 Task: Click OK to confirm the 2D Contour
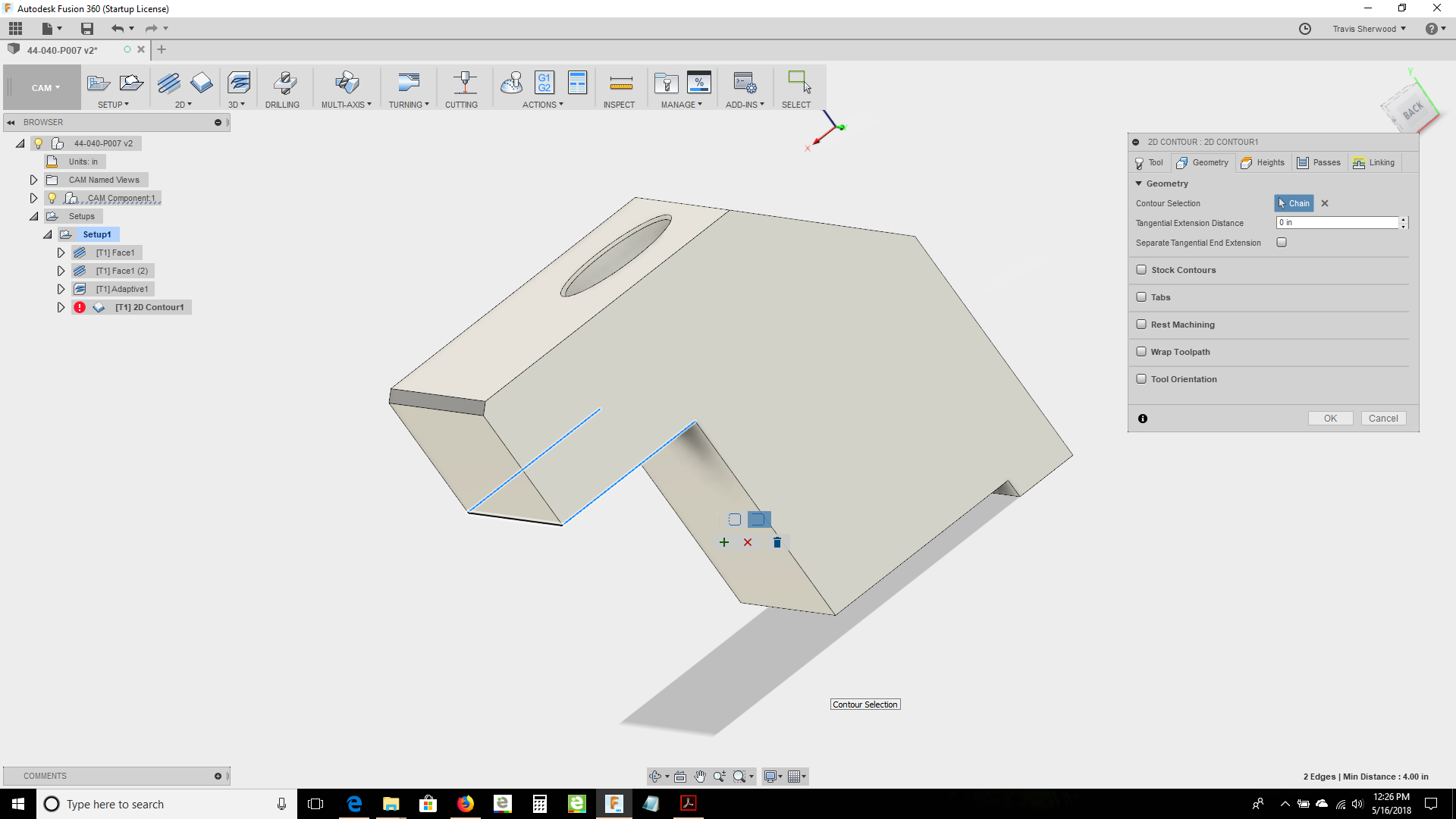[1330, 418]
